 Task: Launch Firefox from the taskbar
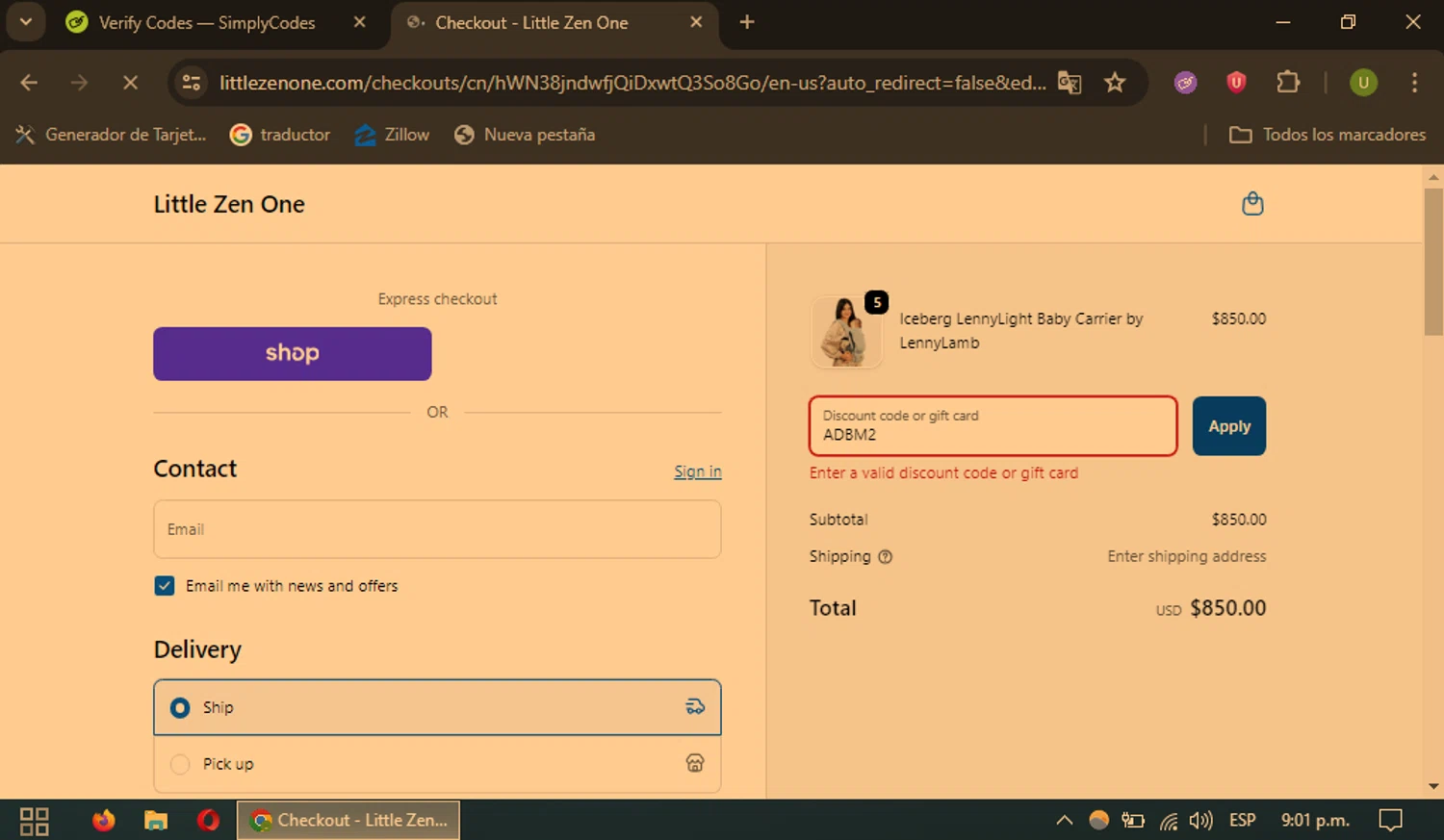pos(103,821)
